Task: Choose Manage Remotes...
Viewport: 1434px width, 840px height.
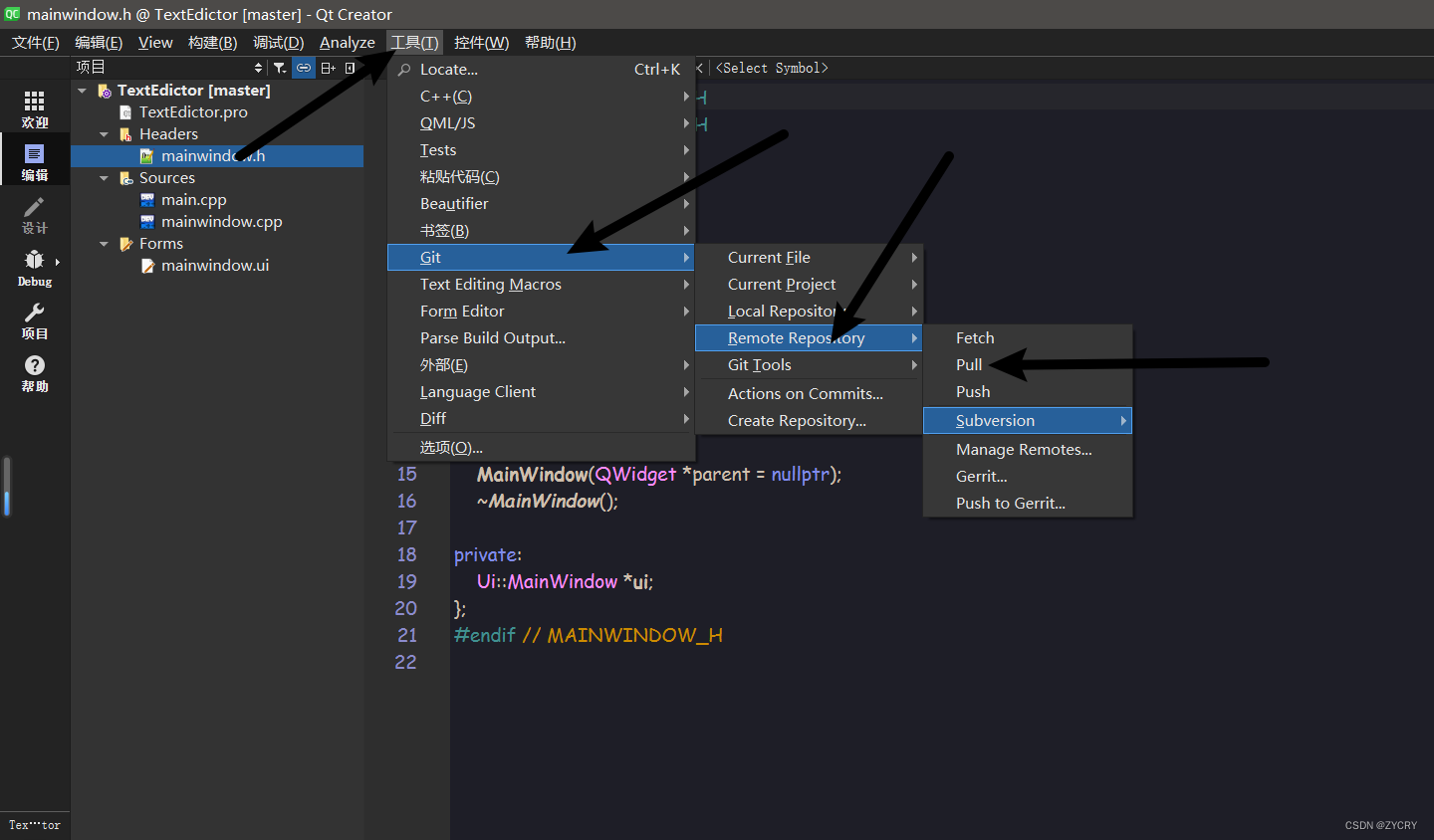Action: (x=1028, y=450)
